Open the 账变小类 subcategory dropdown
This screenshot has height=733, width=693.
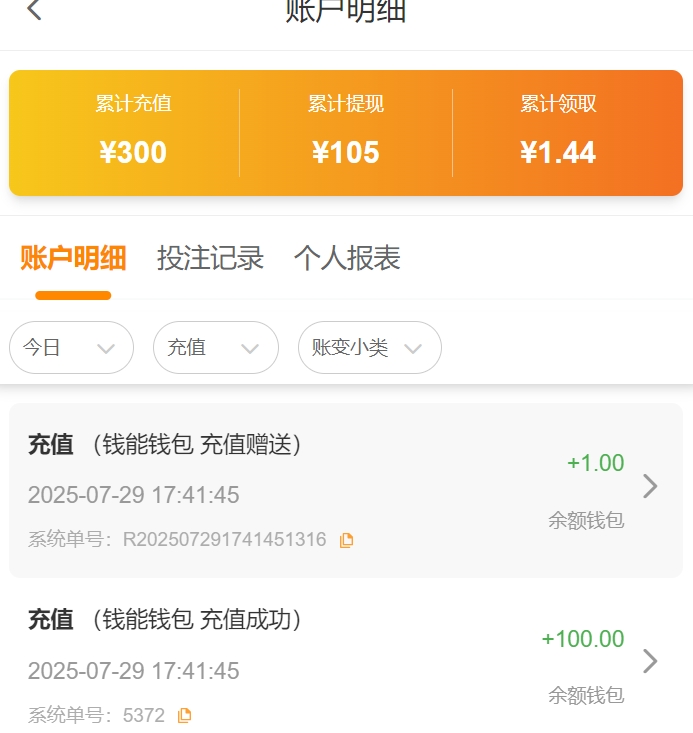tap(369, 348)
